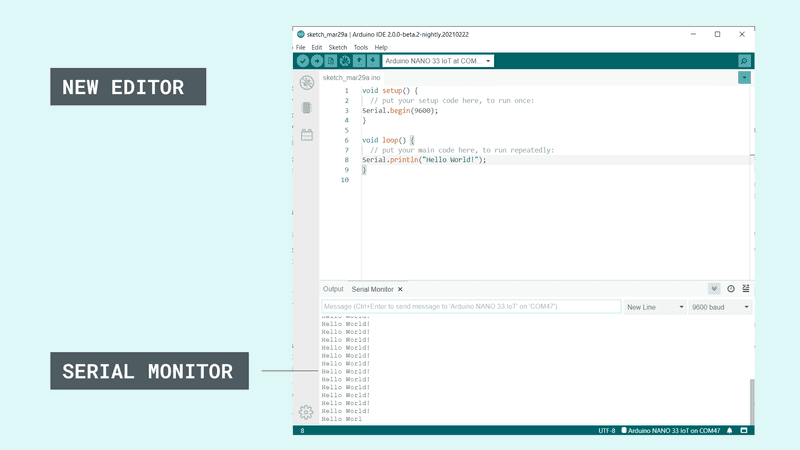800x450 pixels.
Task: Click the Arduino logo in title bar
Action: [x=301, y=34]
